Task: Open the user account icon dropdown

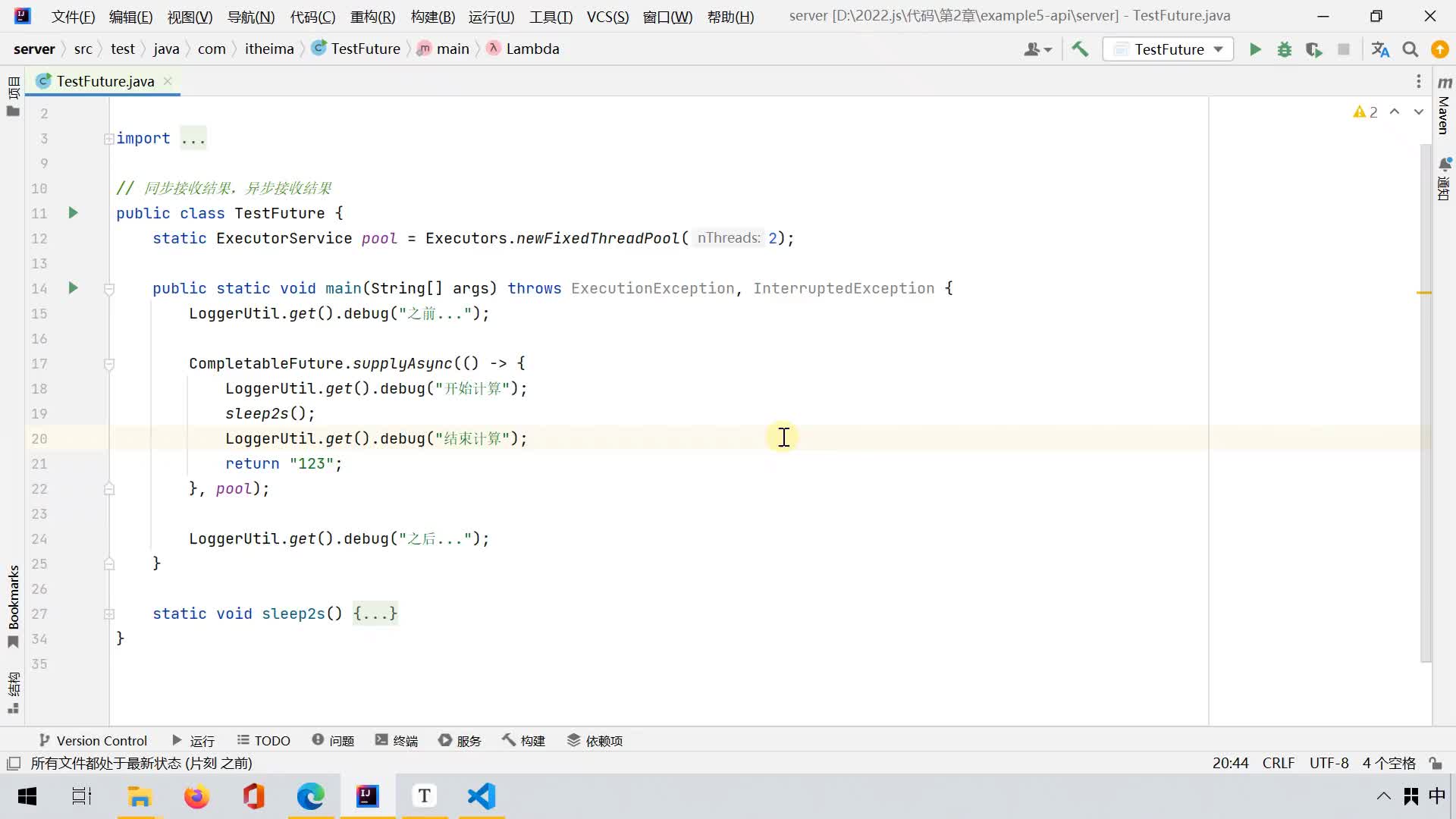Action: point(1037,49)
